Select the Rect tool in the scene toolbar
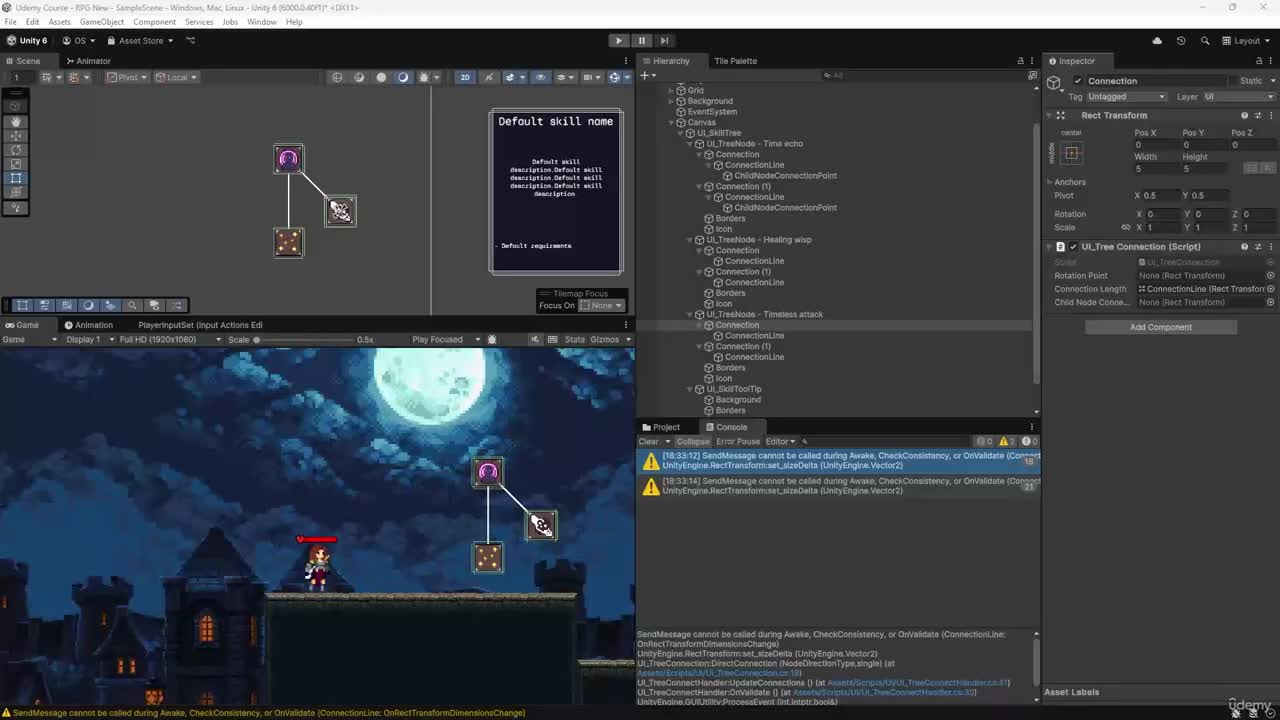This screenshot has width=1280, height=720. click(x=16, y=178)
